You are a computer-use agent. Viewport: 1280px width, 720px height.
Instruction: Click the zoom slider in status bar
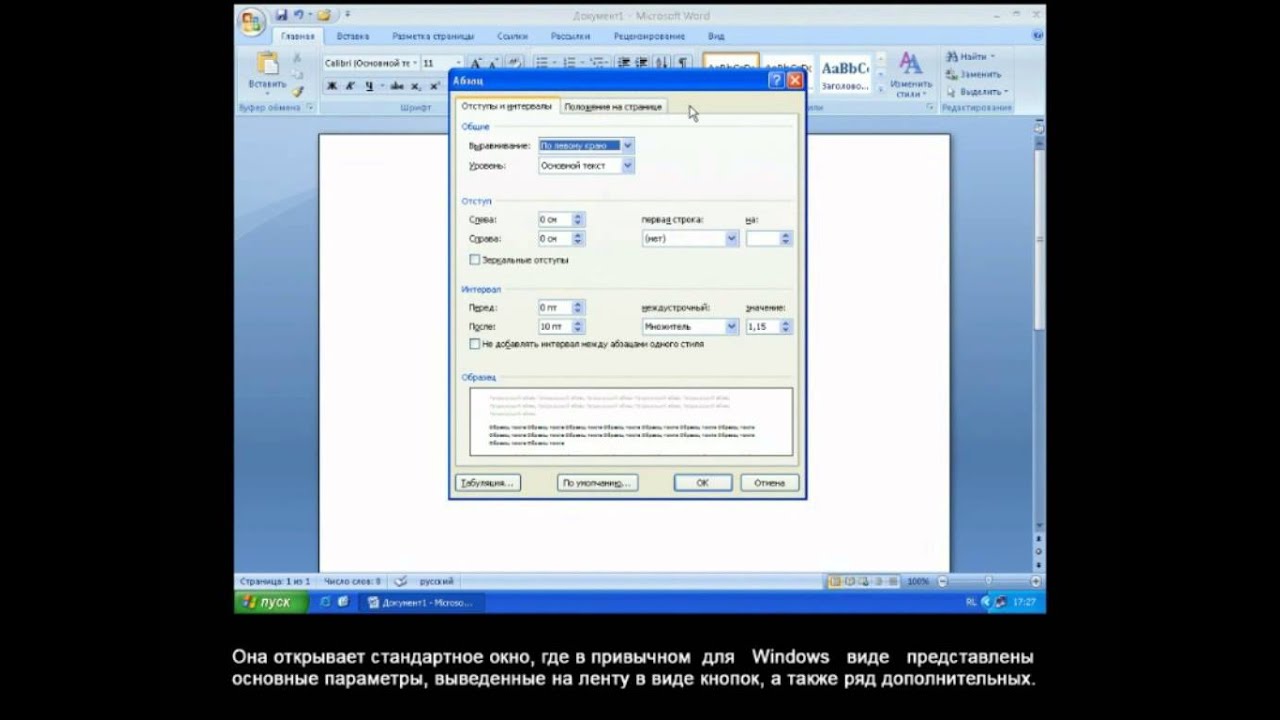pyautogui.click(x=988, y=581)
